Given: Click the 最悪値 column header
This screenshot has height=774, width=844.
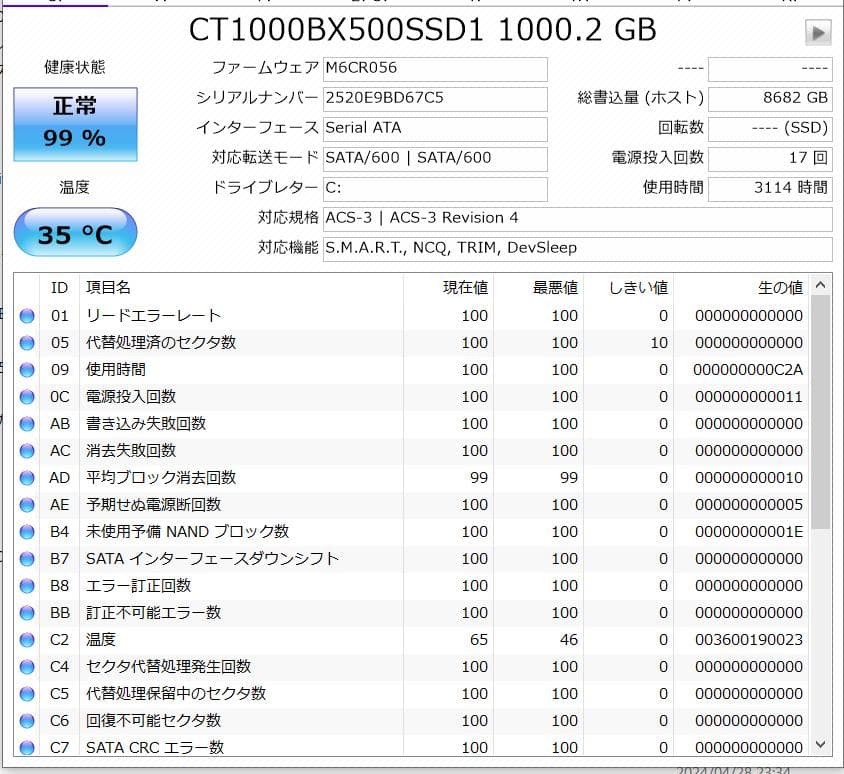Looking at the screenshot, I should pos(539,287).
